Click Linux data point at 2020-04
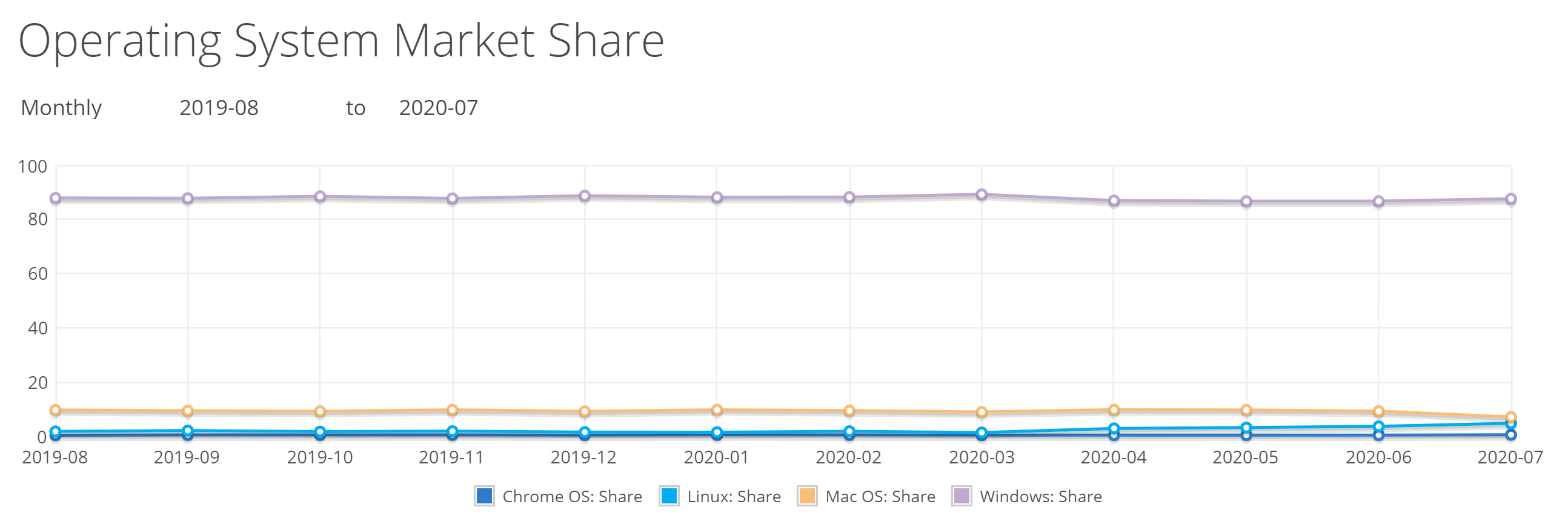 pyautogui.click(x=1114, y=428)
